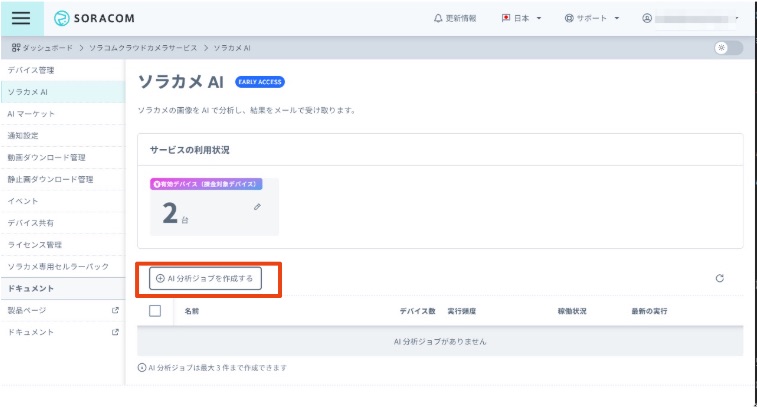This screenshot has width=757, height=408.
Task: Edit the 有効デバイス count with pencil icon
Action: pyautogui.click(x=257, y=207)
